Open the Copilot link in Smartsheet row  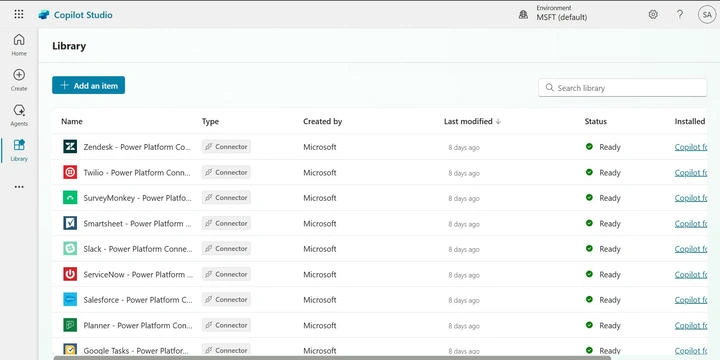[691, 224]
